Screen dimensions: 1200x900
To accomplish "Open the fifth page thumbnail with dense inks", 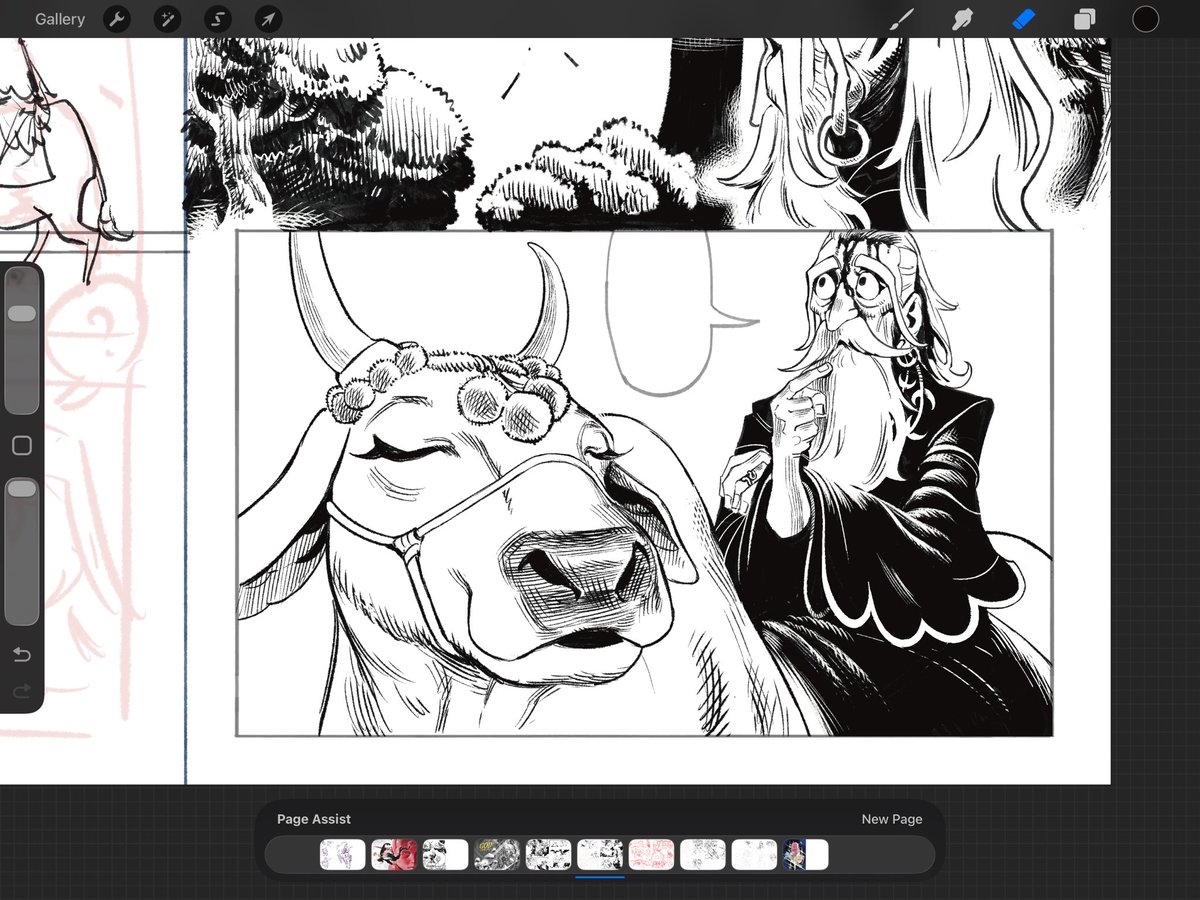I will (548, 854).
